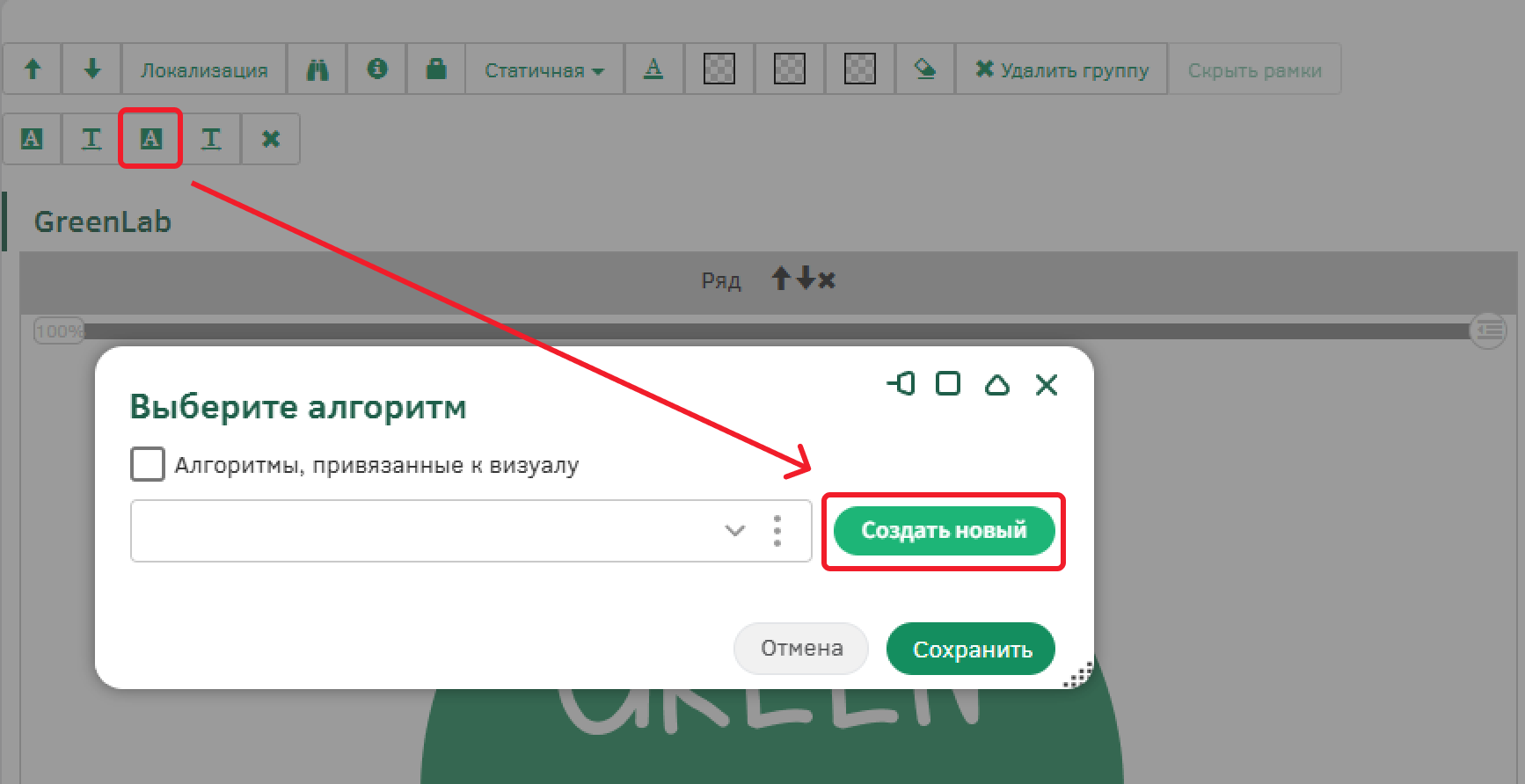Click the paint bucket fill icon
The height and width of the screenshot is (784, 1525).
pos(924,69)
